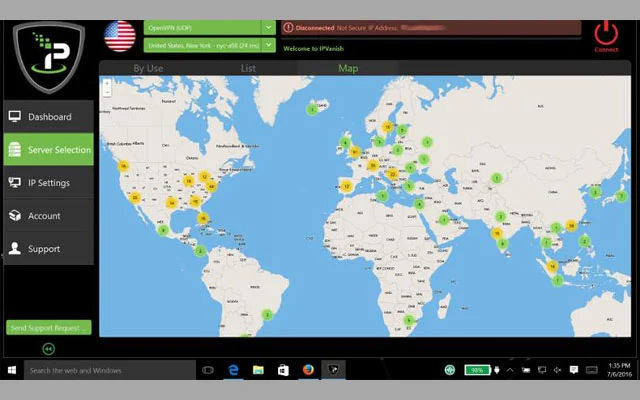This screenshot has height=400, width=640.
Task: Switch to the List tab
Action: click(248, 68)
